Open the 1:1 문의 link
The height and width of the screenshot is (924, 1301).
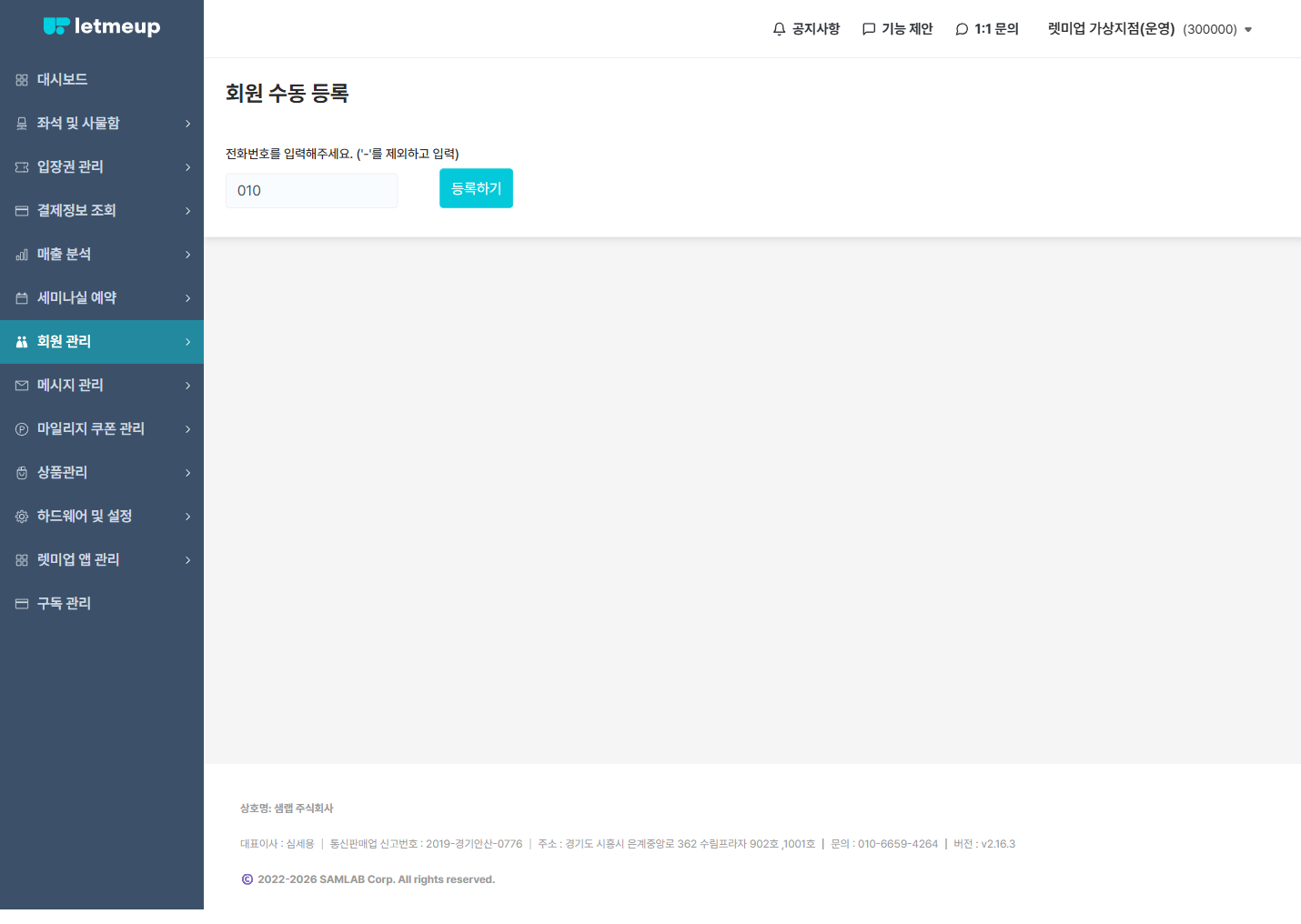click(x=987, y=29)
